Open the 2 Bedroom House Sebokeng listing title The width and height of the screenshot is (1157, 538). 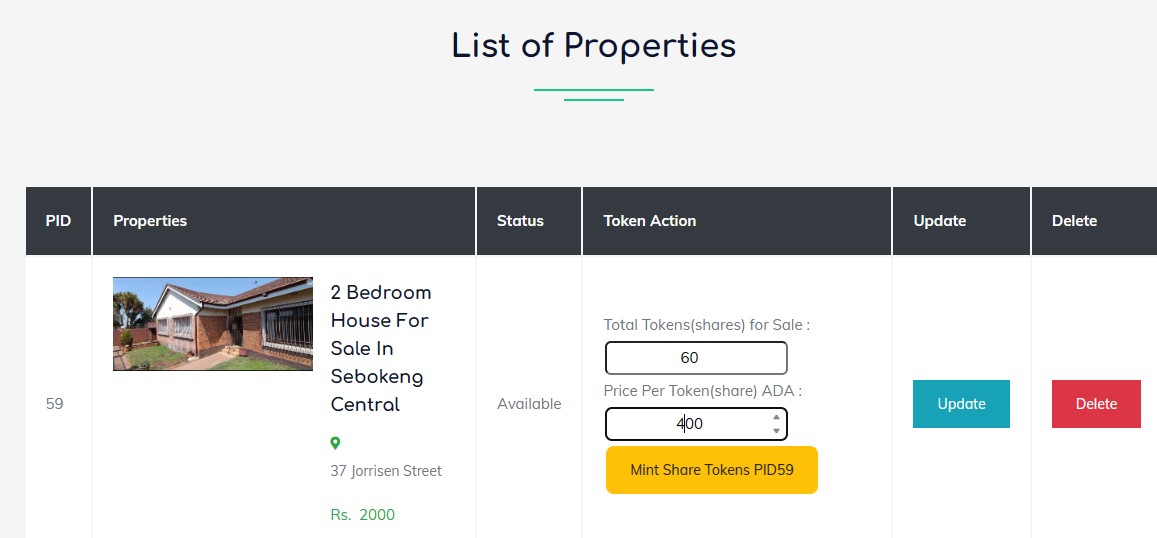click(380, 348)
